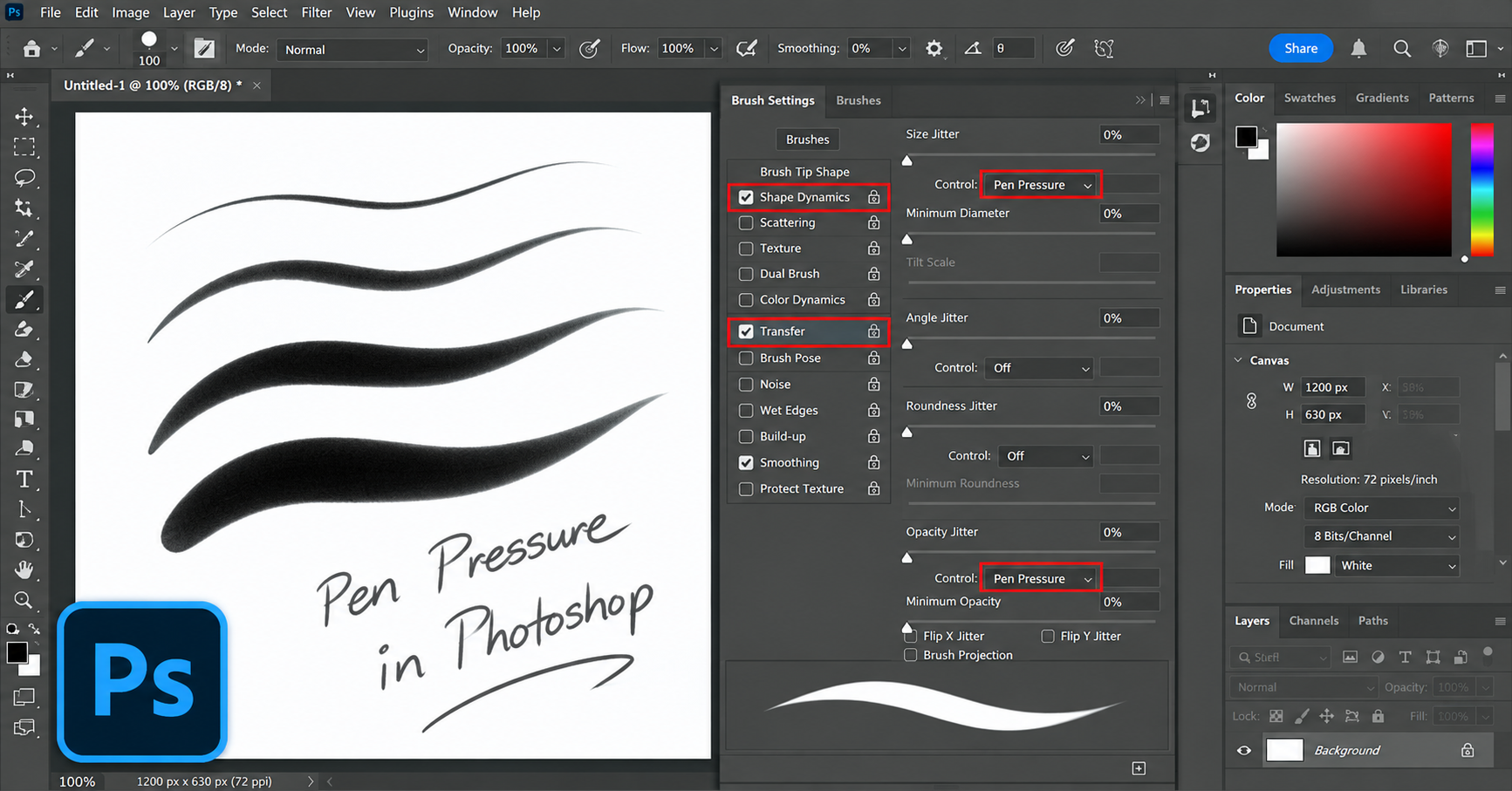Image resolution: width=1512 pixels, height=791 pixels.
Task: Enable the Texture checkbox
Action: (746, 249)
